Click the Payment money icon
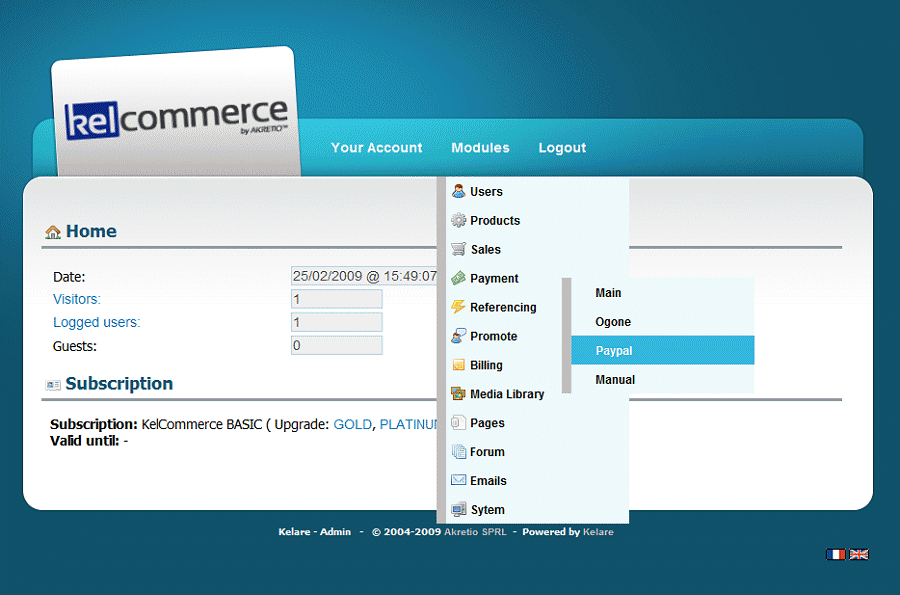 [x=458, y=278]
